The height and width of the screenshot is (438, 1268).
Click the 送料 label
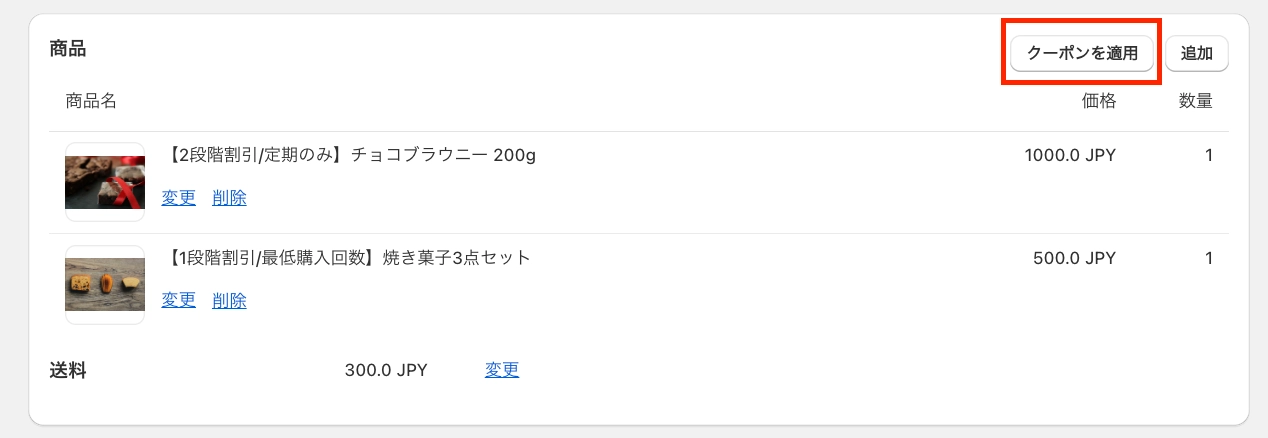68,370
